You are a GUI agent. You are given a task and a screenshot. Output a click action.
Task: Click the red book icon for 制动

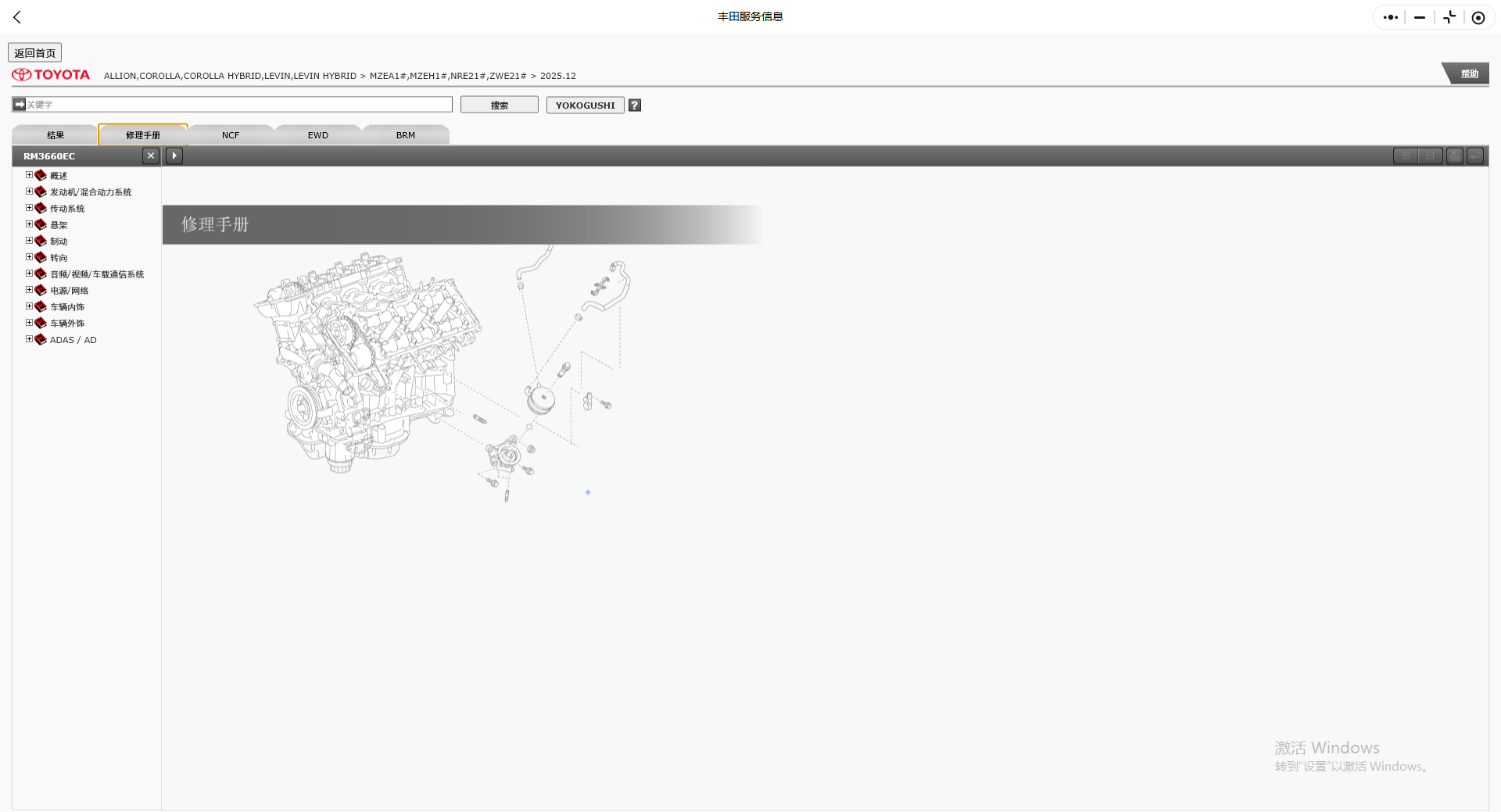pos(41,241)
